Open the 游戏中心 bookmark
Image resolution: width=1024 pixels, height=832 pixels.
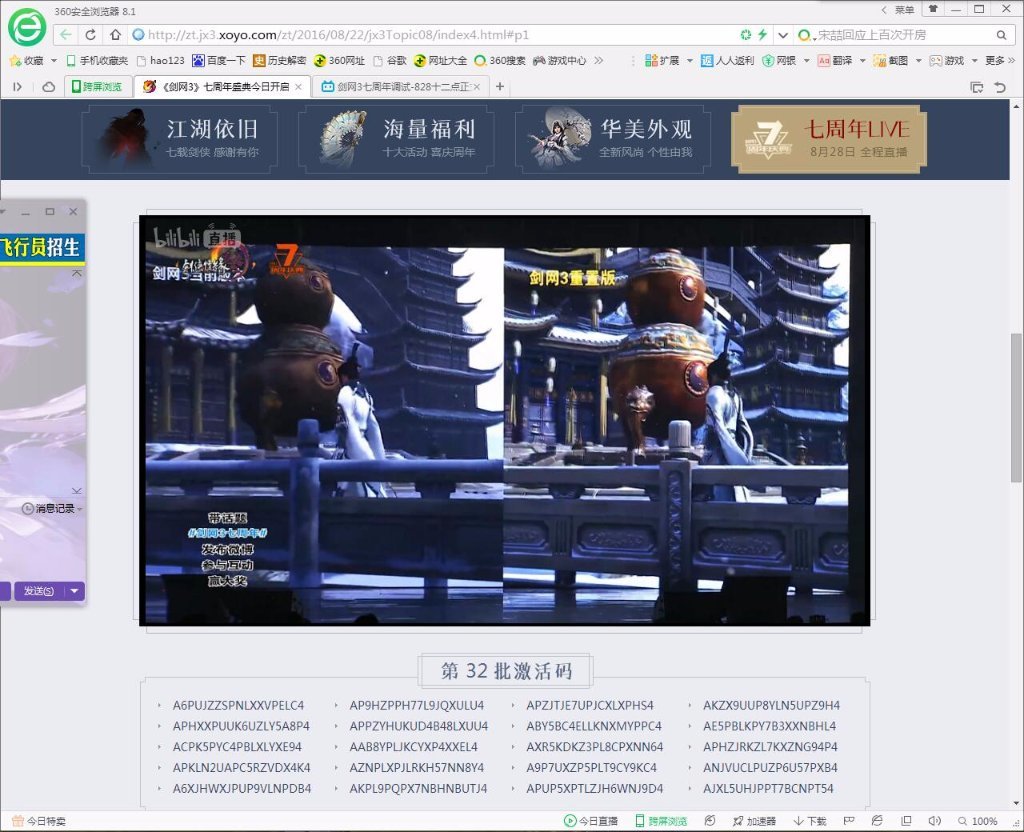(560, 61)
